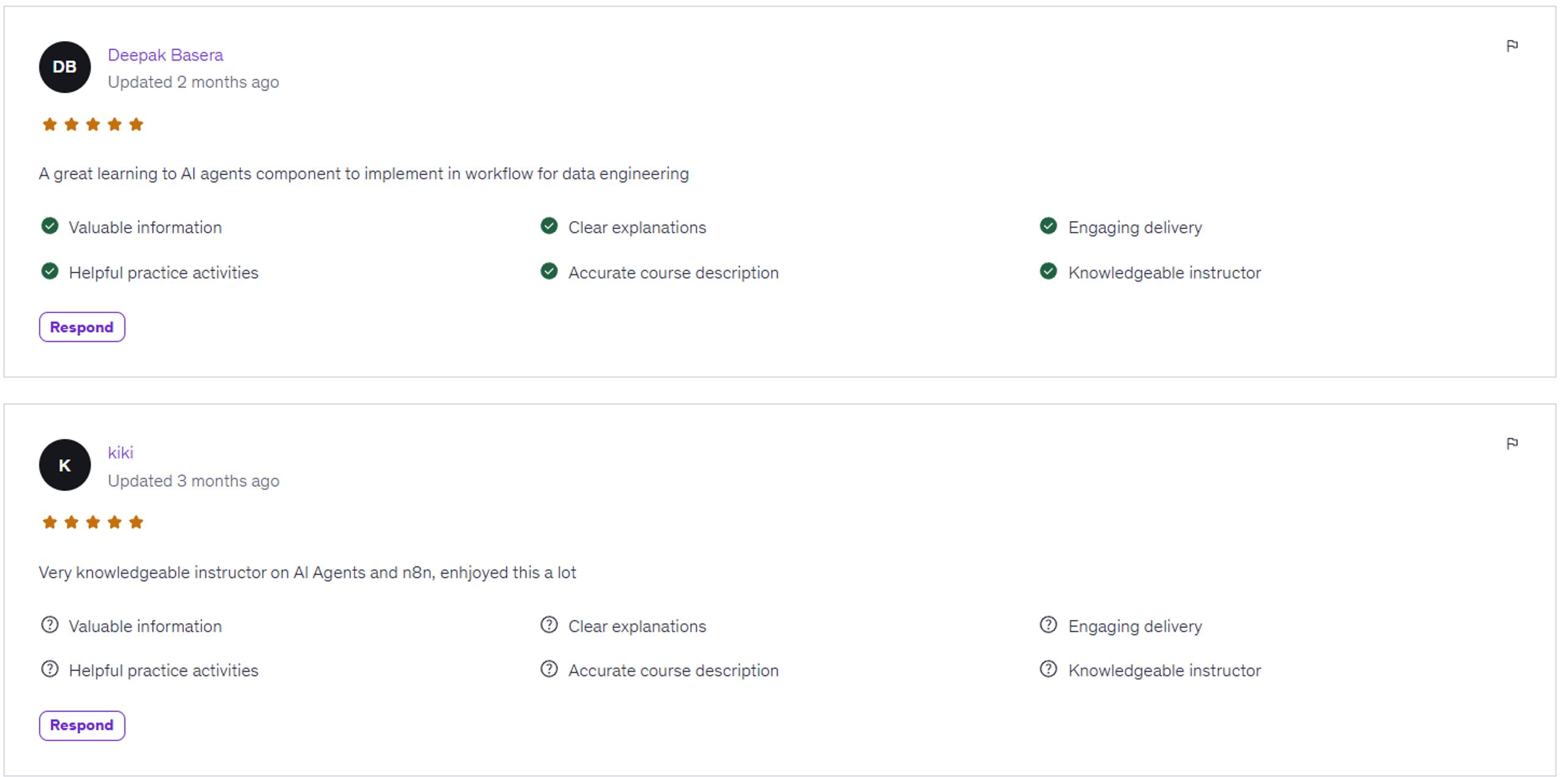Click the question icon beside kiki's Clear explanations
Image resolution: width=1568 pixels, height=777 pixels.
(x=549, y=625)
